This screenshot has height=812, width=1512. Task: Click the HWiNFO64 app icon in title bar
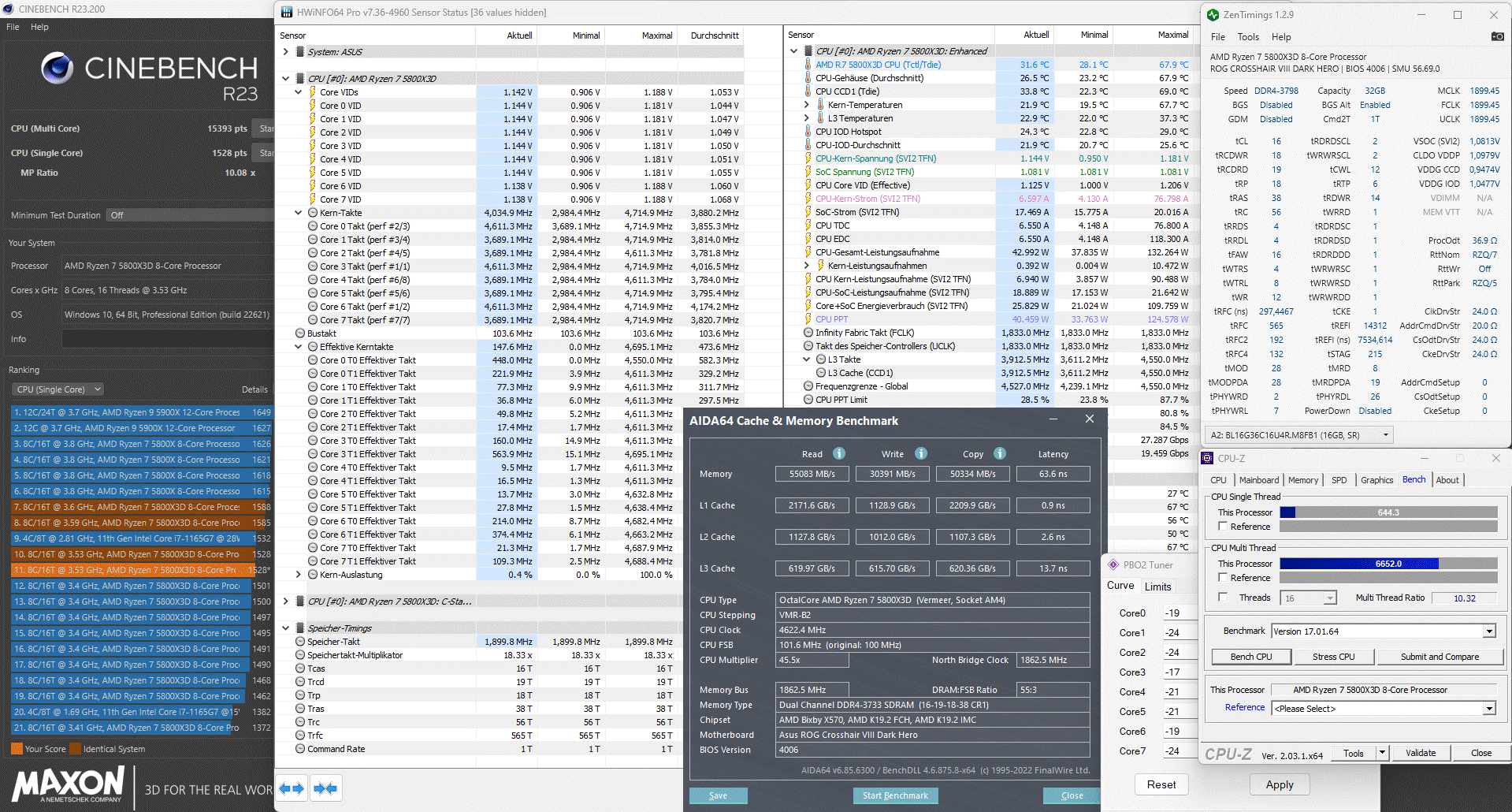point(286,13)
